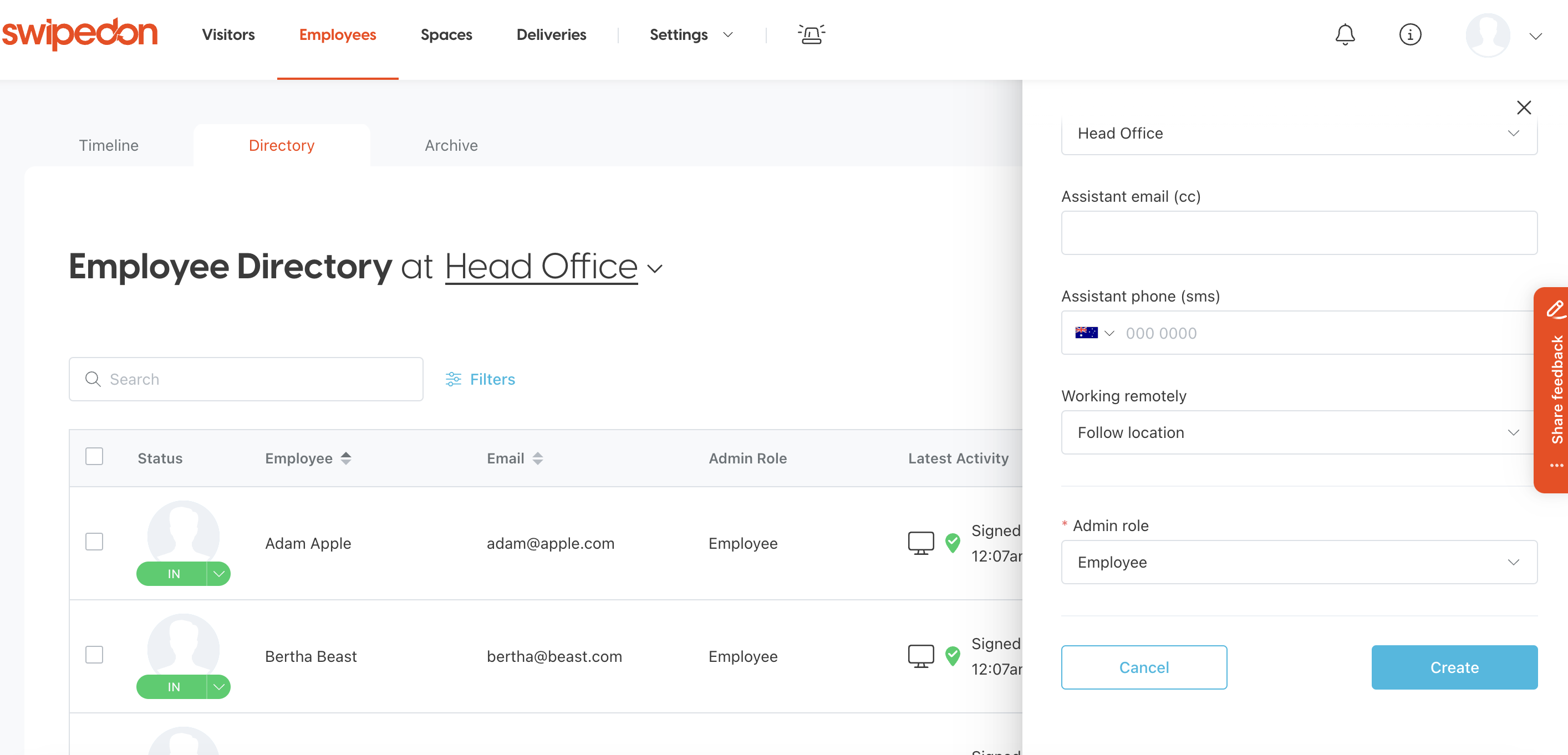Click the Latest Activity column header
The image size is (1568, 755).
pyautogui.click(x=958, y=458)
